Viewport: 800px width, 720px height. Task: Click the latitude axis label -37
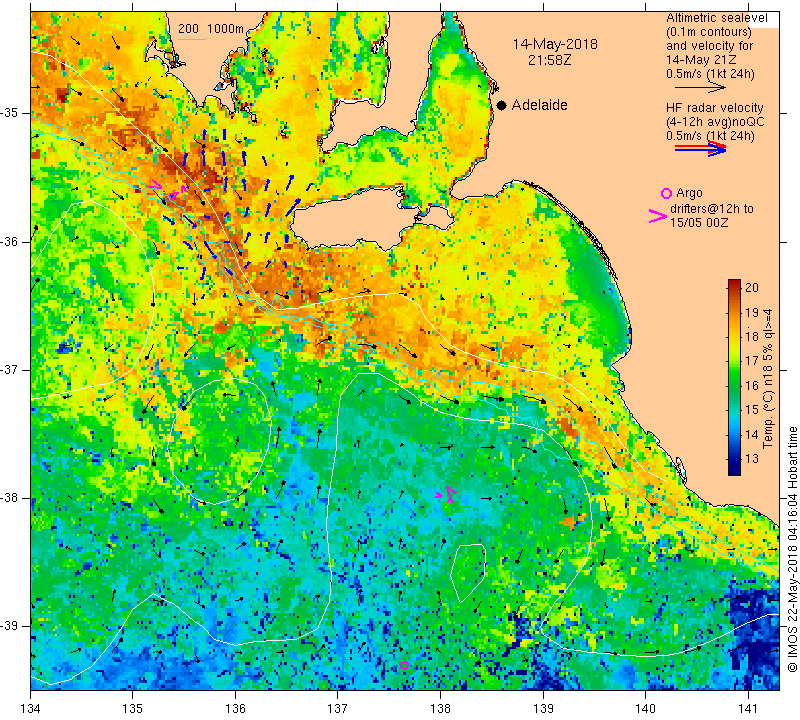(x=10, y=369)
